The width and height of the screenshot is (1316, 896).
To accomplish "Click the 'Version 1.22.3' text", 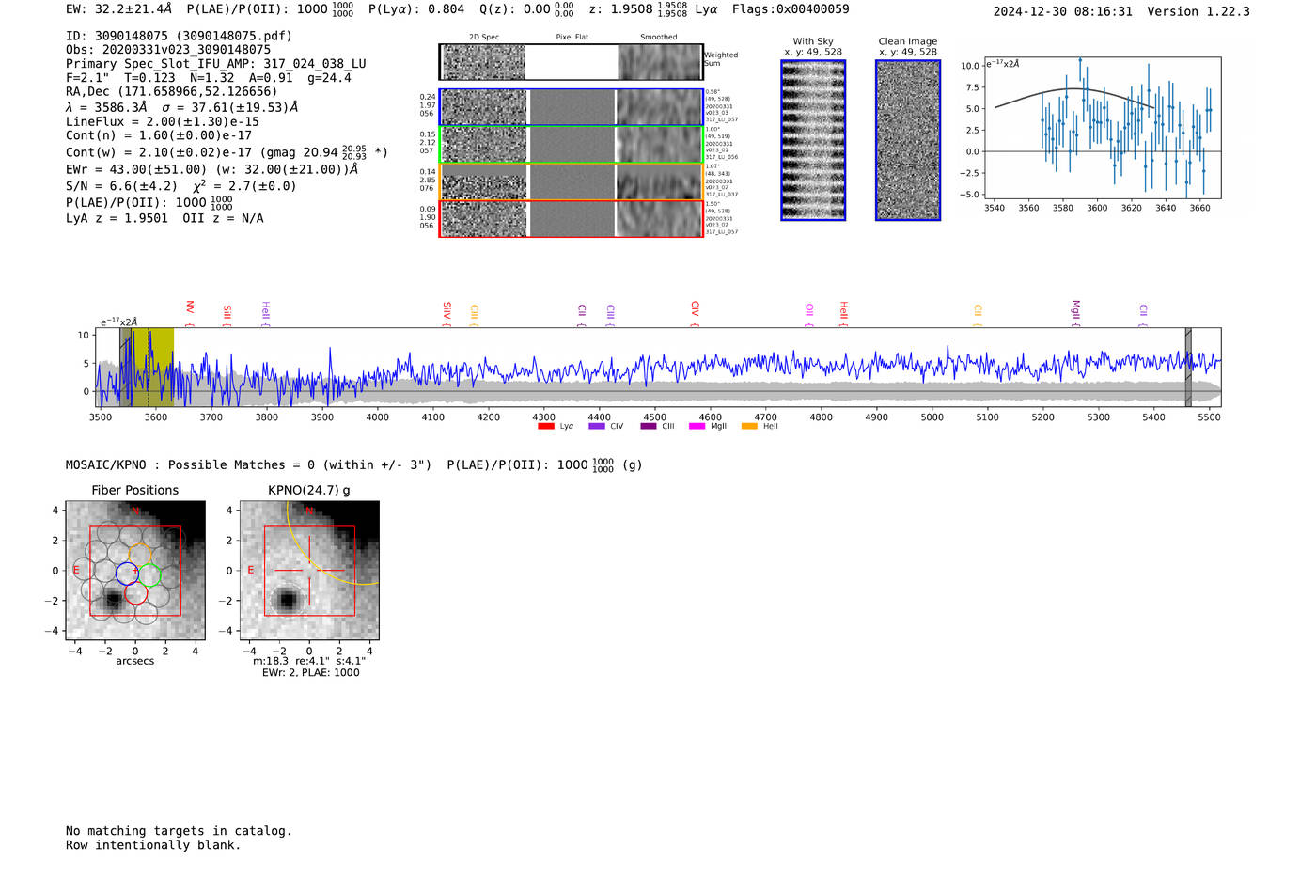I will click(x=1198, y=11).
